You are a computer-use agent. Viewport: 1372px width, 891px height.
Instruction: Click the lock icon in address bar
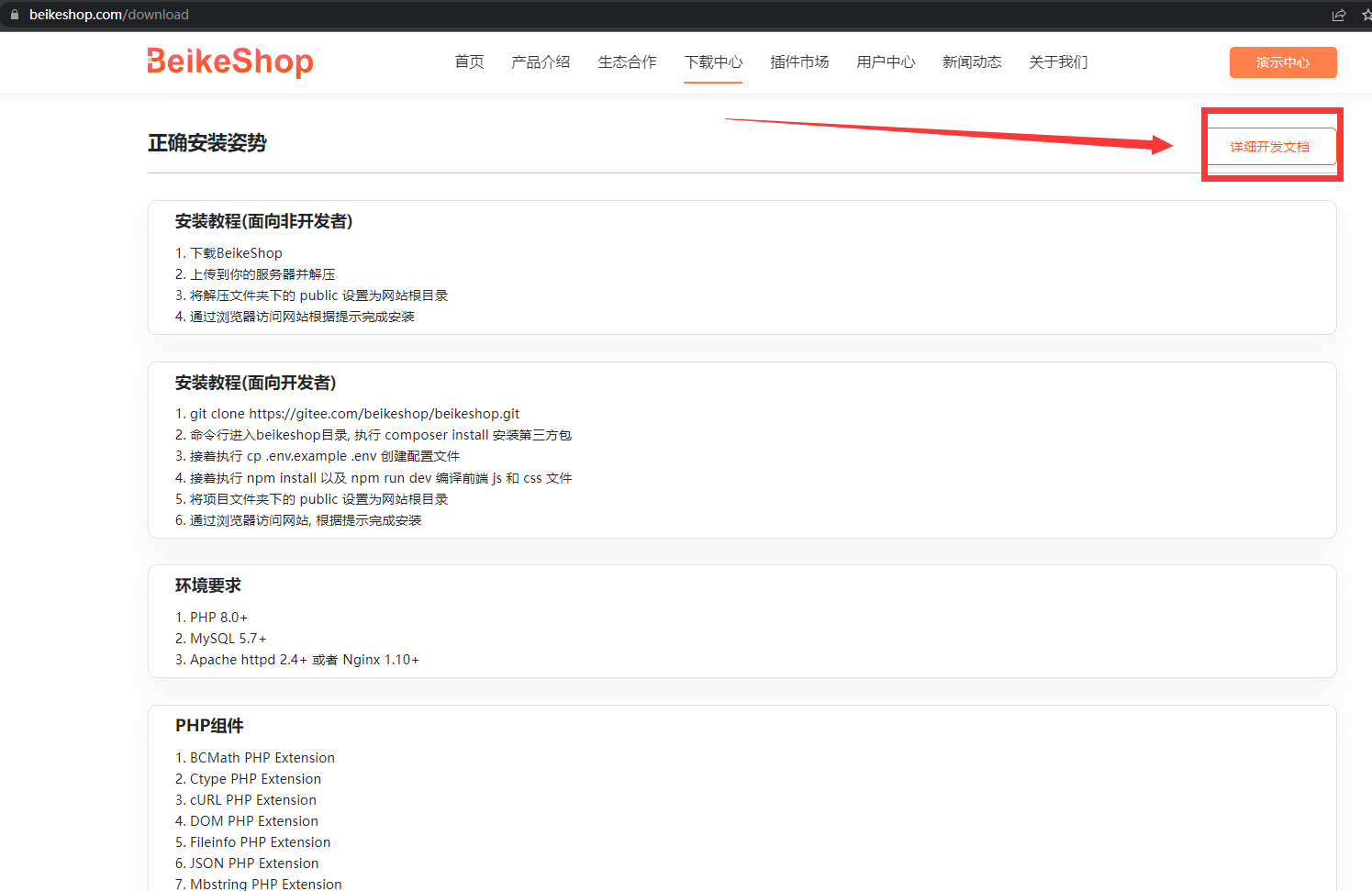pos(14,15)
